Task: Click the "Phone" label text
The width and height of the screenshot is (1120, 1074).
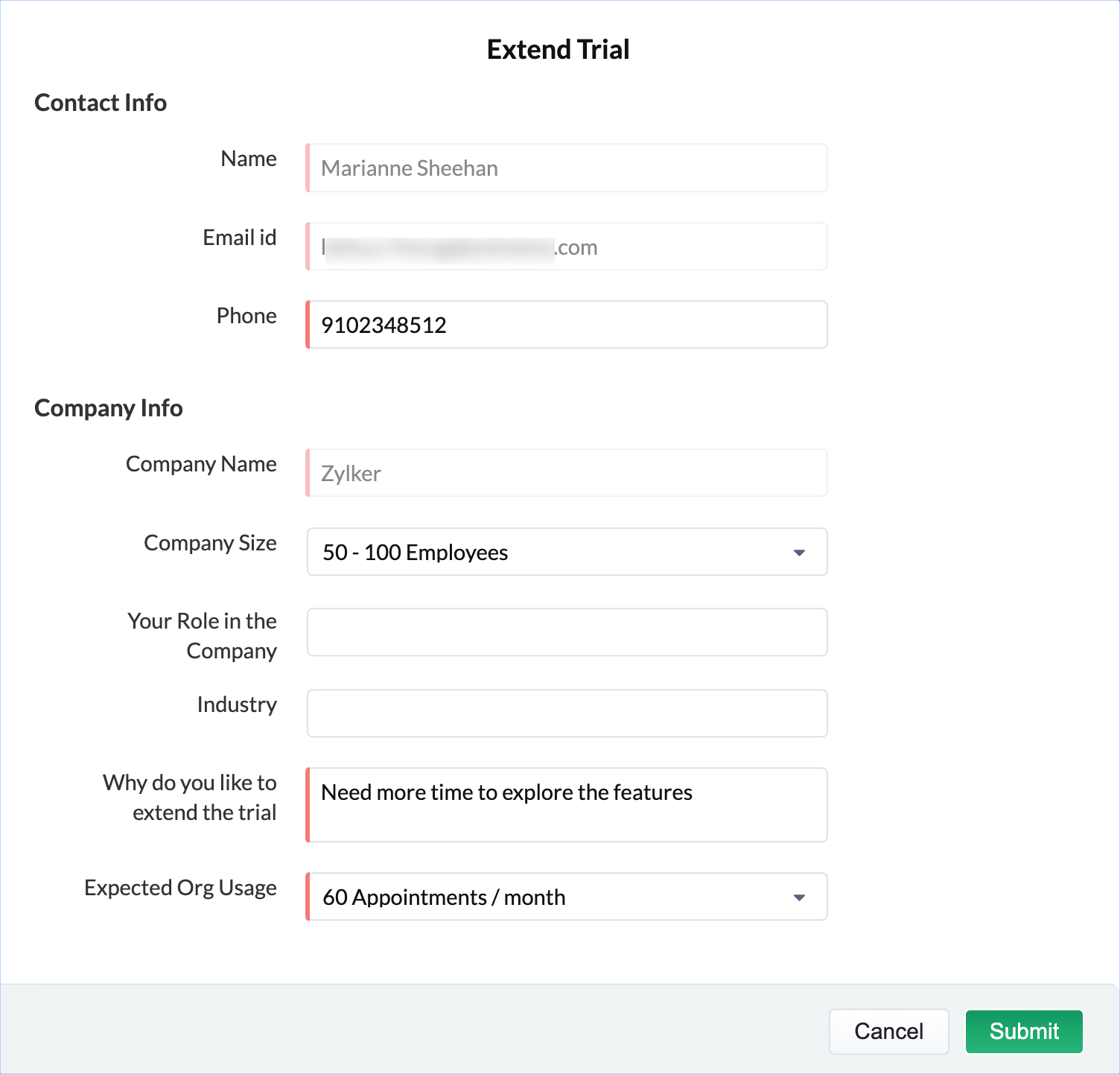Action: click(246, 316)
